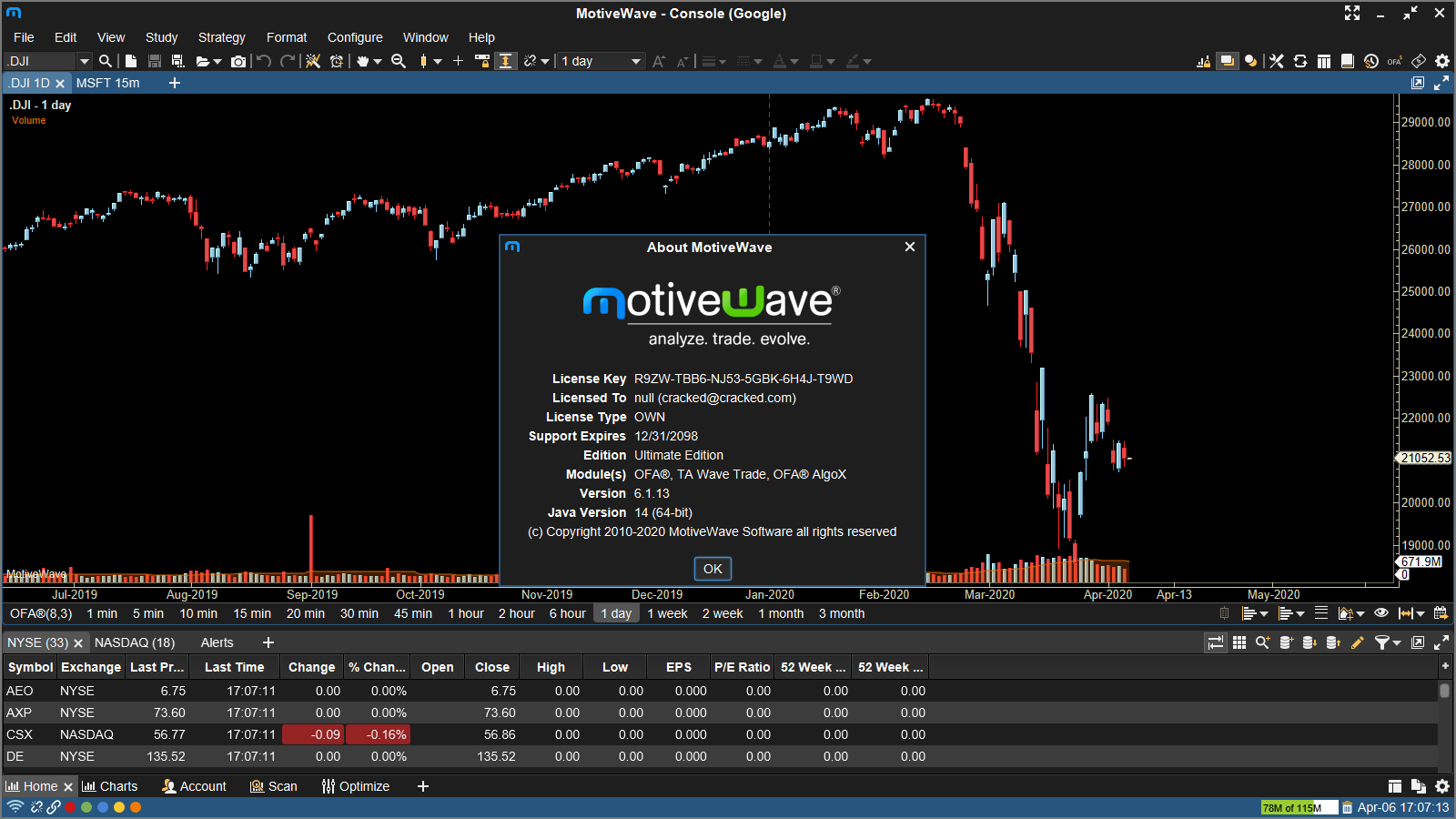The image size is (1456, 819).
Task: Select the 1 day timeframe button
Action: point(616,613)
